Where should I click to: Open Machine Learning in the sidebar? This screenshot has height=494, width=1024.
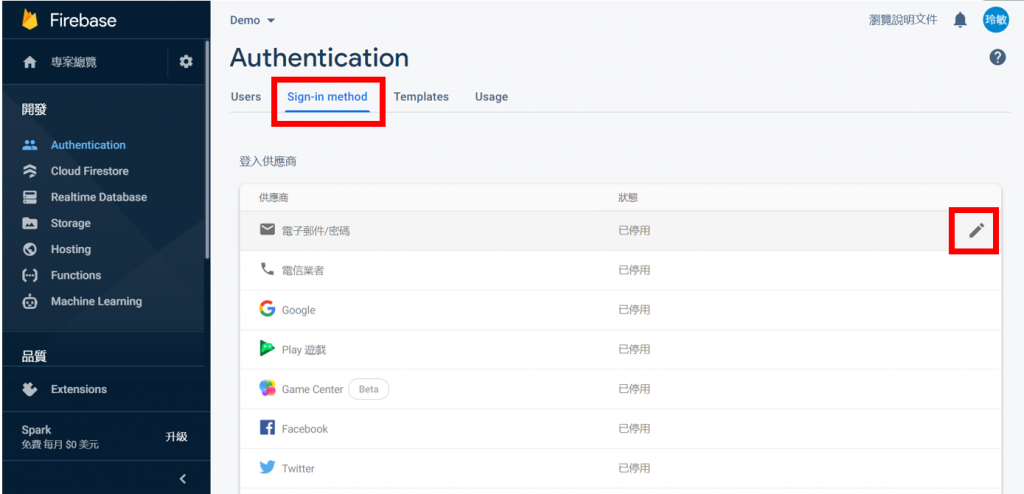[x=96, y=301]
